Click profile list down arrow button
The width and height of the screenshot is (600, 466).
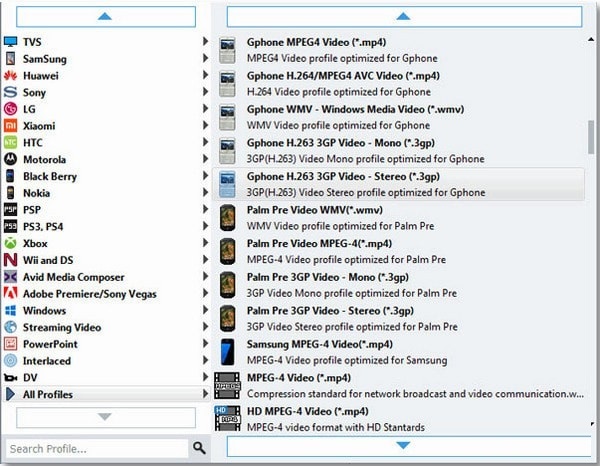click(408, 446)
